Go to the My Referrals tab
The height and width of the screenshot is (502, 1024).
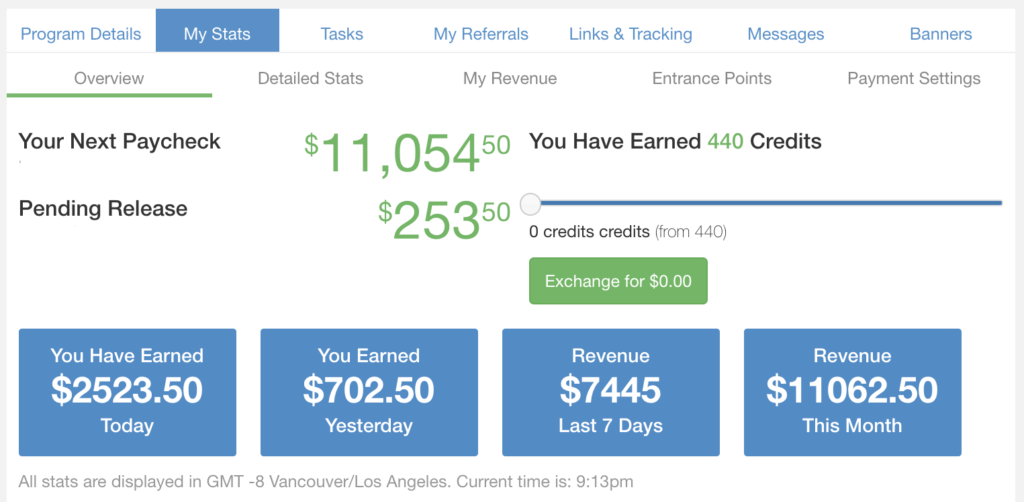[481, 34]
